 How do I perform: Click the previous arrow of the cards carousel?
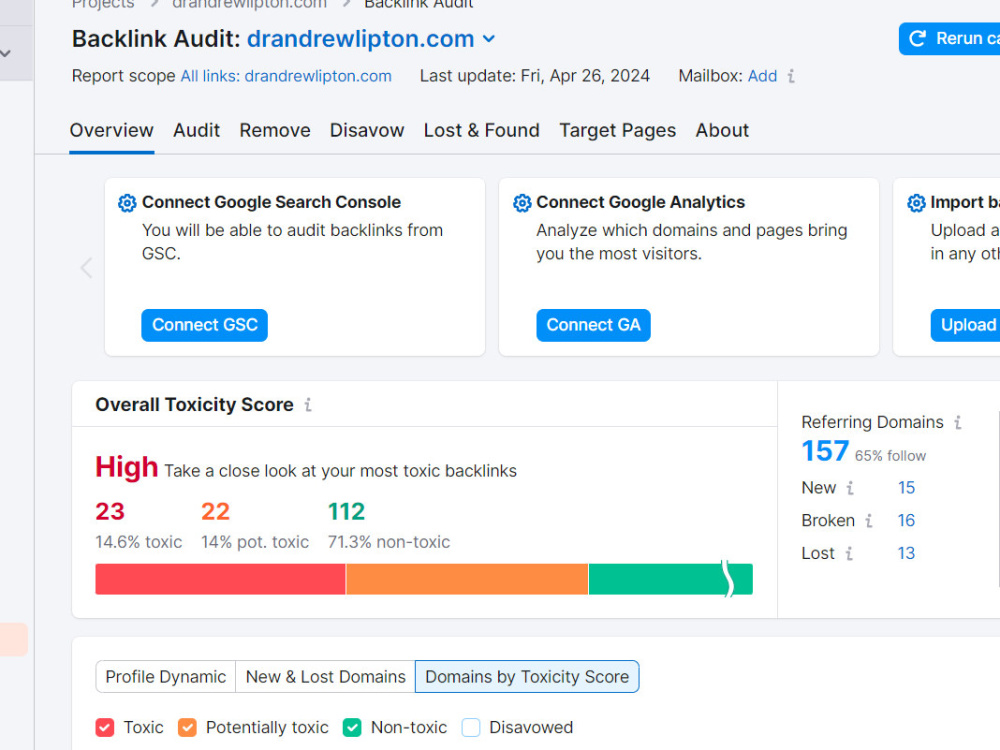click(x=87, y=268)
